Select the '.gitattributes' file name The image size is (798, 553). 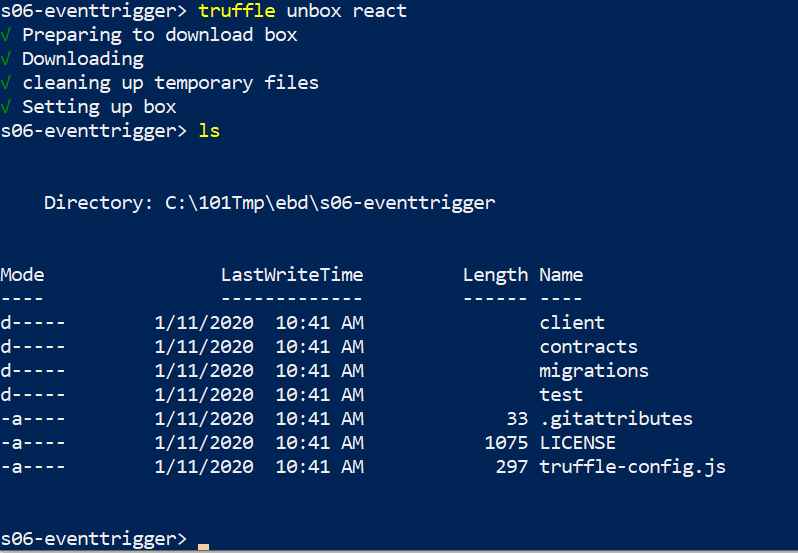616,419
